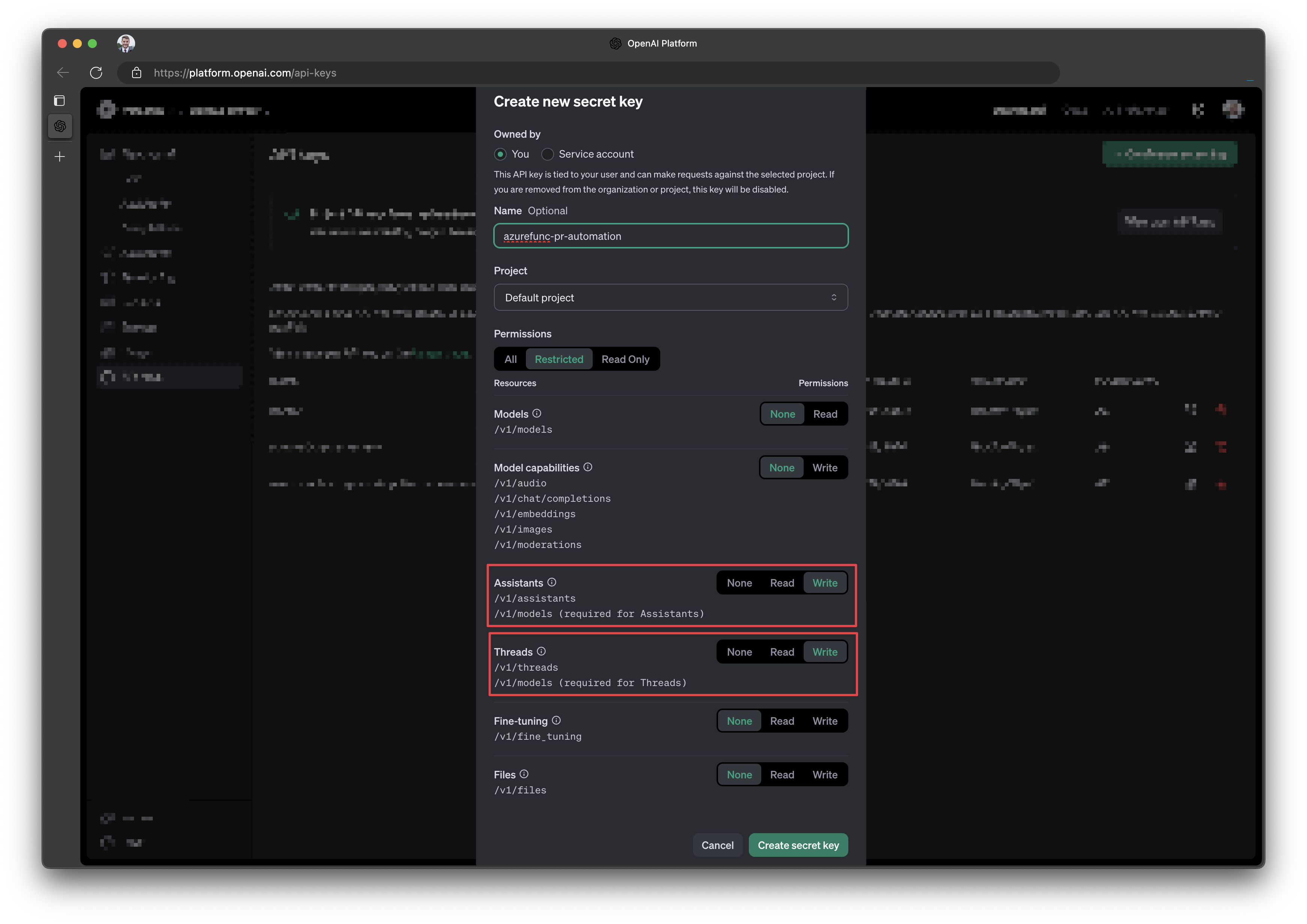
Task: Open the Default project dropdown
Action: coord(670,297)
